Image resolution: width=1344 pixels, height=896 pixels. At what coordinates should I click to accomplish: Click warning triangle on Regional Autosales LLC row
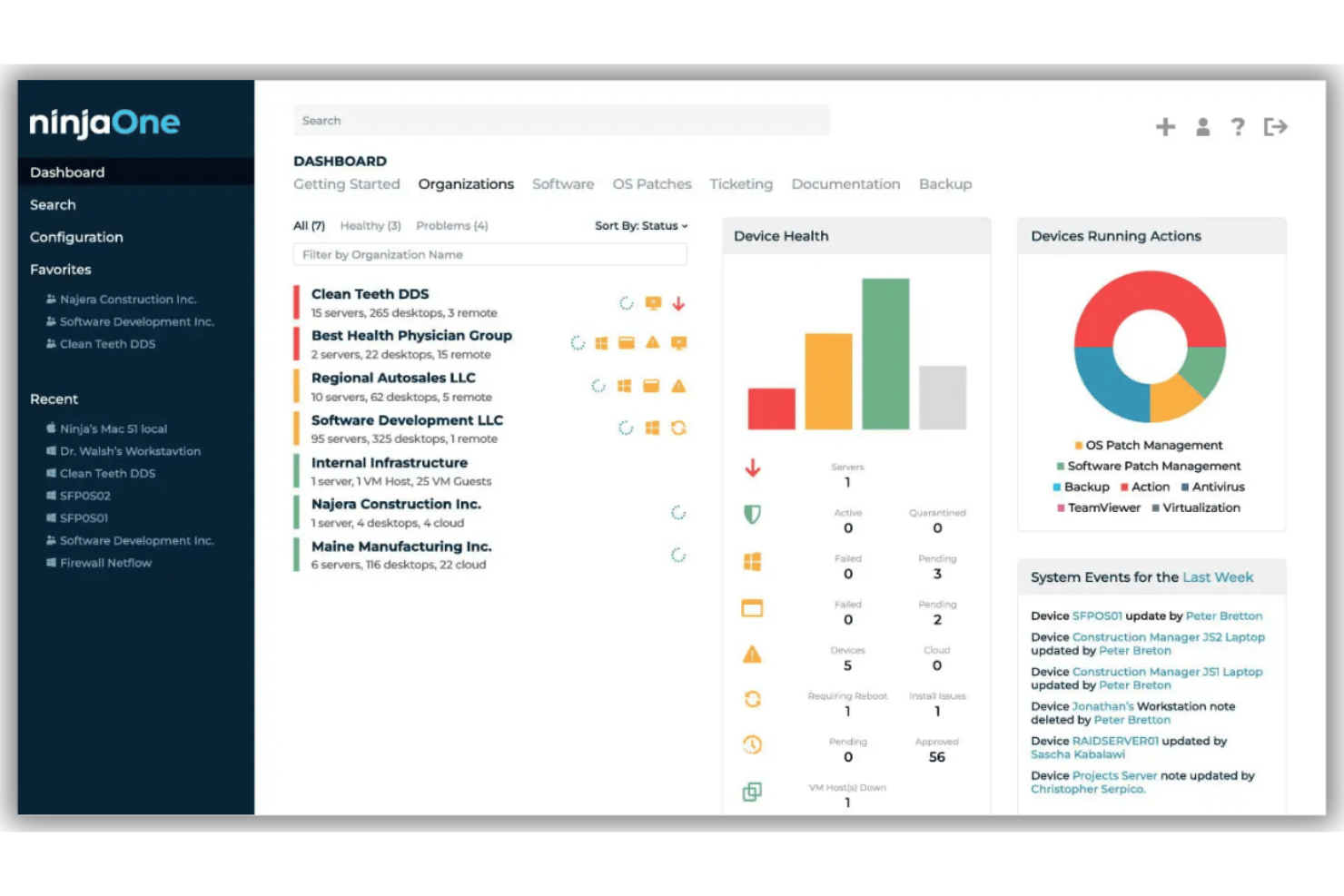(x=678, y=386)
